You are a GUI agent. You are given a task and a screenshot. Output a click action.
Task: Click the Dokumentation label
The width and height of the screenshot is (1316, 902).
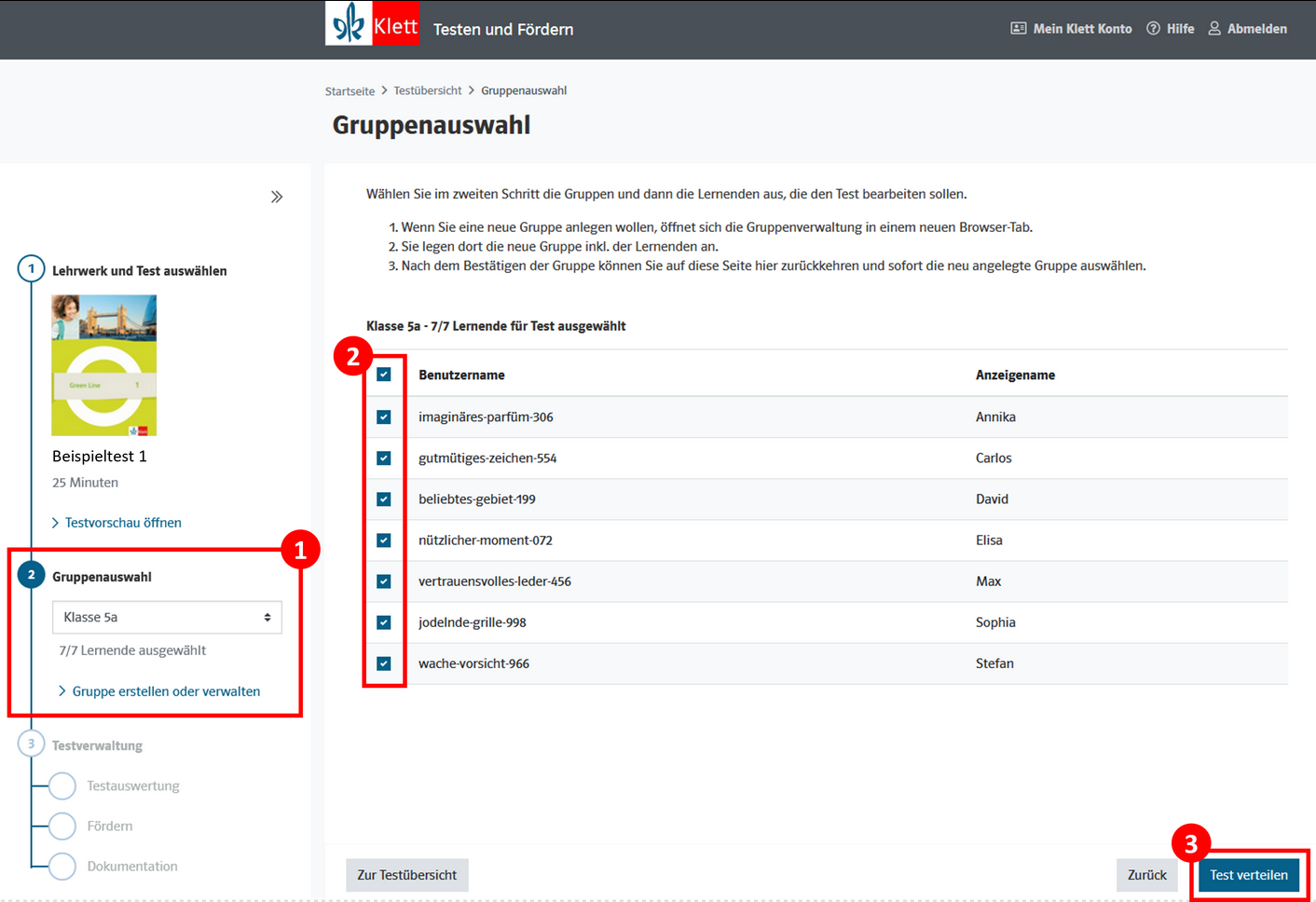point(132,866)
